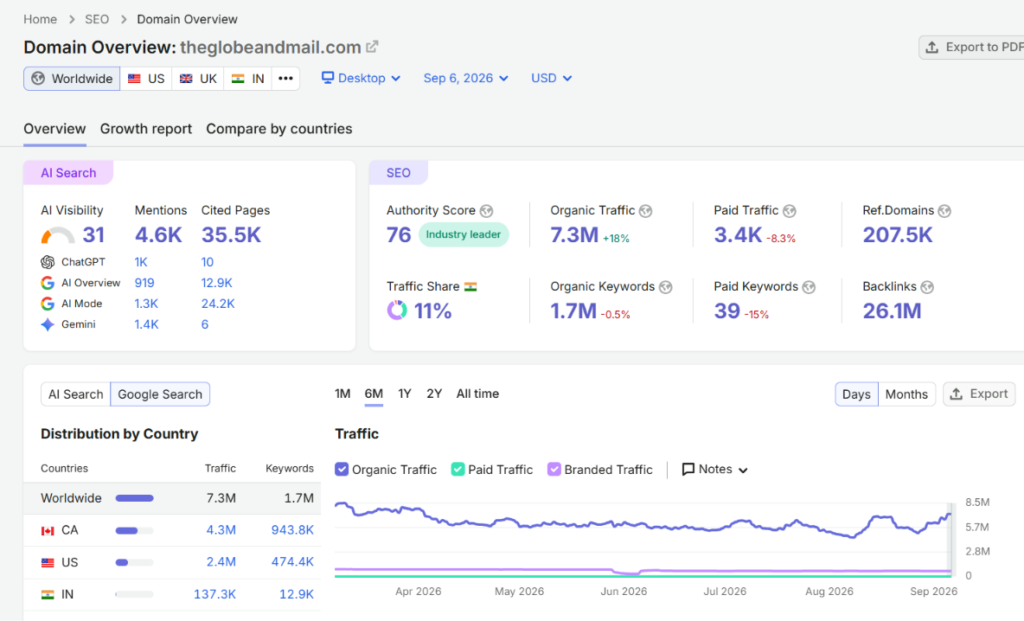Open CA traffic value 4.3M

(x=221, y=530)
